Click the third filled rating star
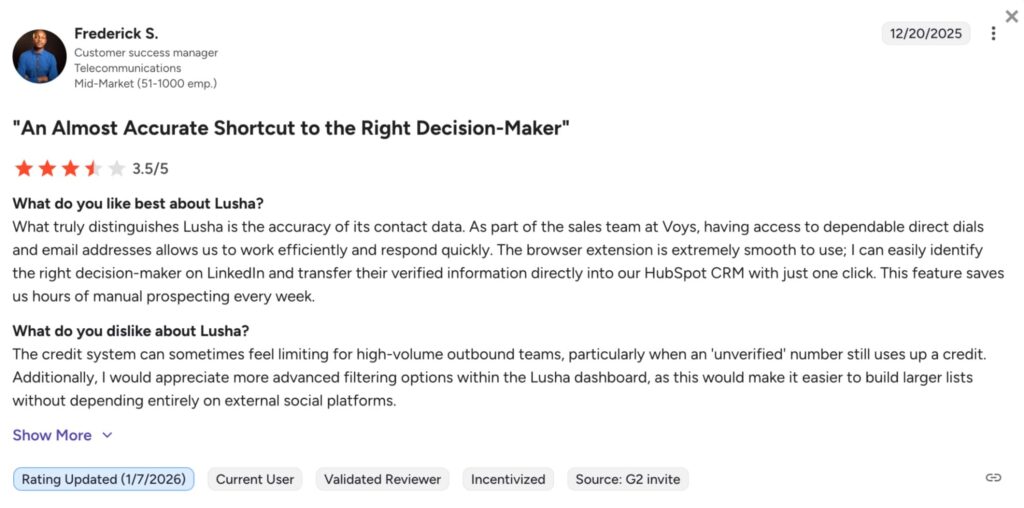 pos(70,168)
